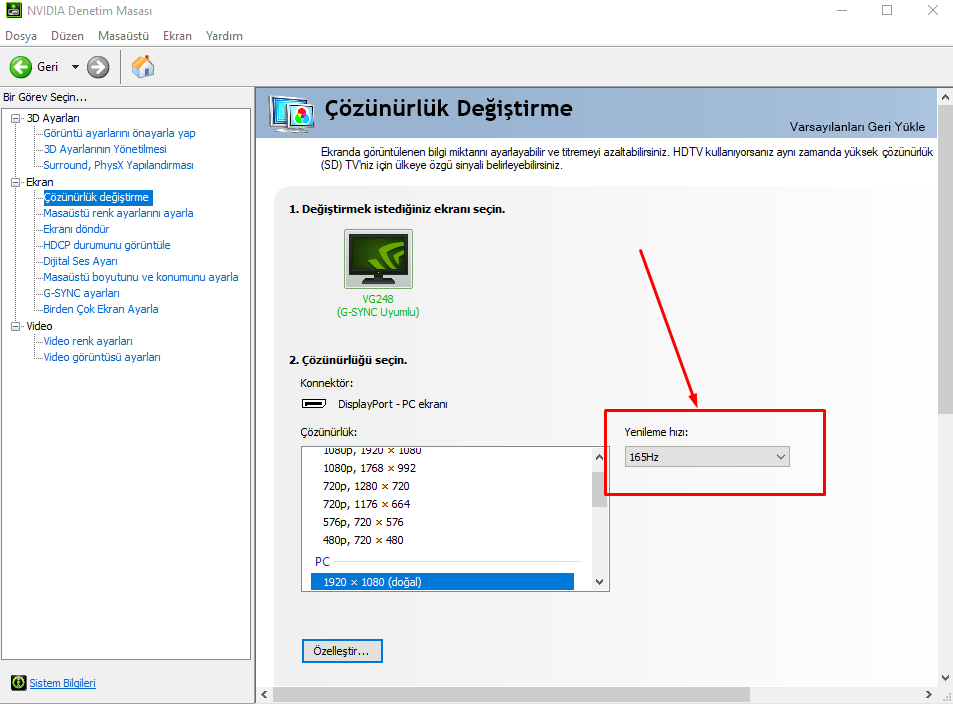953x705 pixels.
Task: Open the Dosya menu
Action: coord(21,36)
